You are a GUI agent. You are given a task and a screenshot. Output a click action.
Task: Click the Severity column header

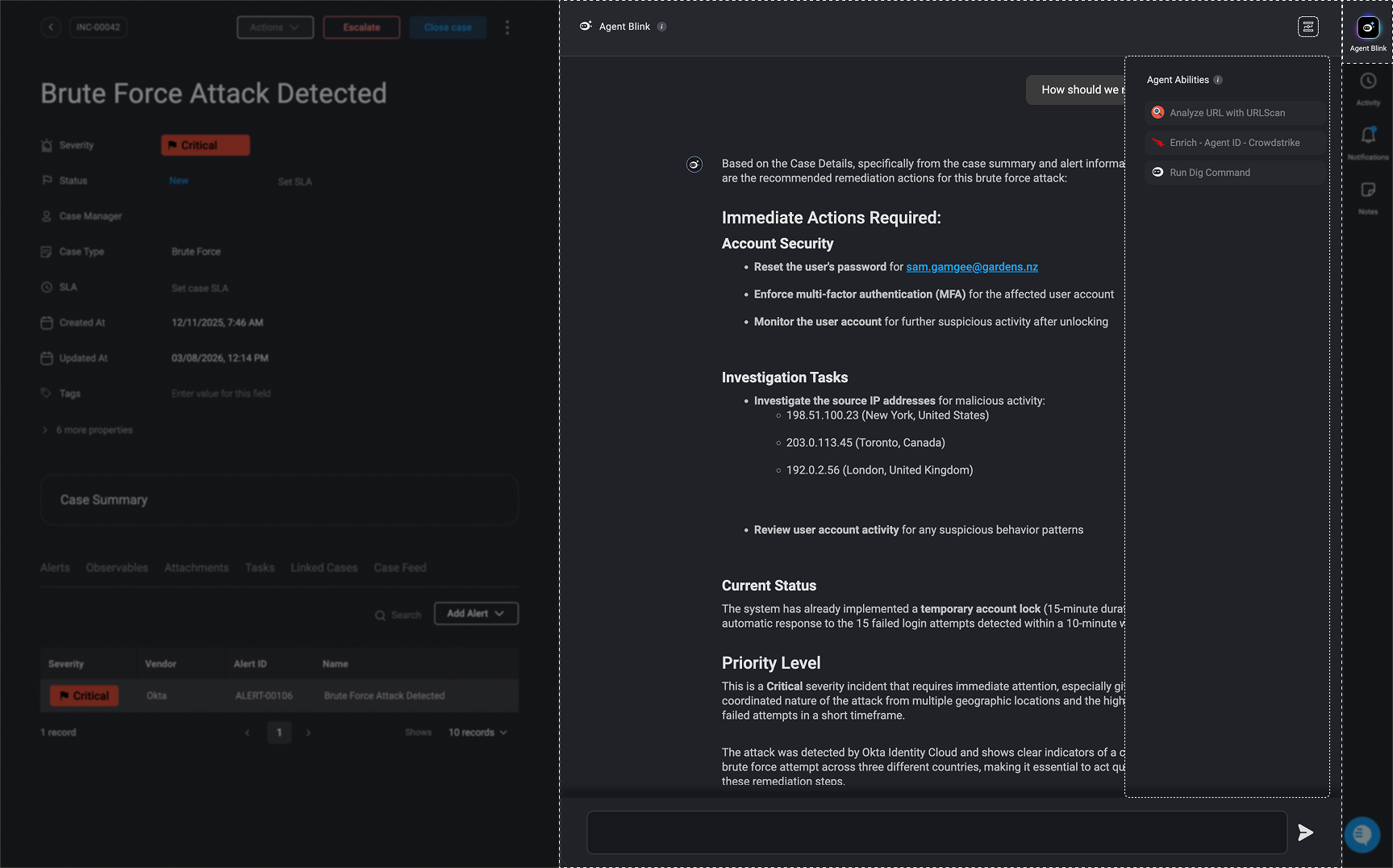pos(66,664)
